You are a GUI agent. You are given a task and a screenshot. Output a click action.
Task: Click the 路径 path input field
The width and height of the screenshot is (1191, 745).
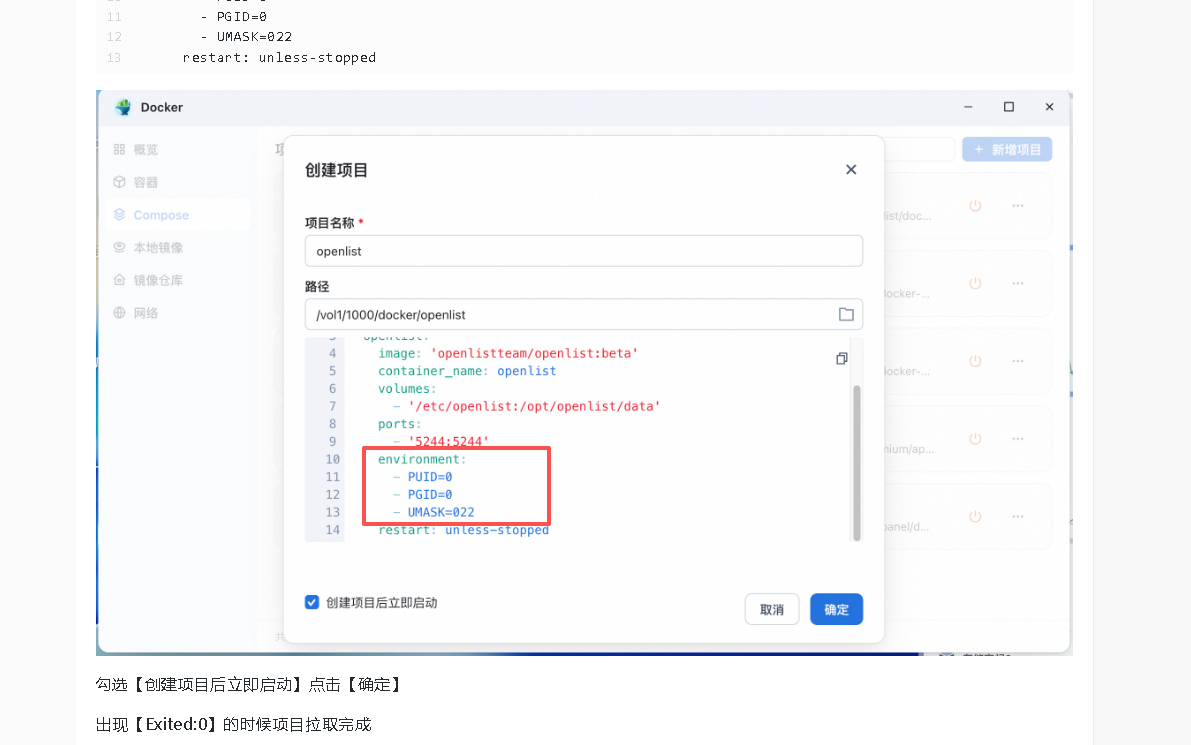[583, 314]
